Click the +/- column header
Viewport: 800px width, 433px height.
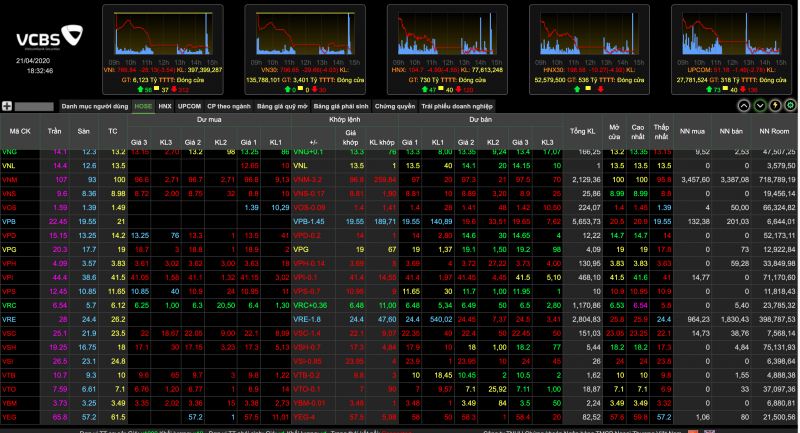314,142
